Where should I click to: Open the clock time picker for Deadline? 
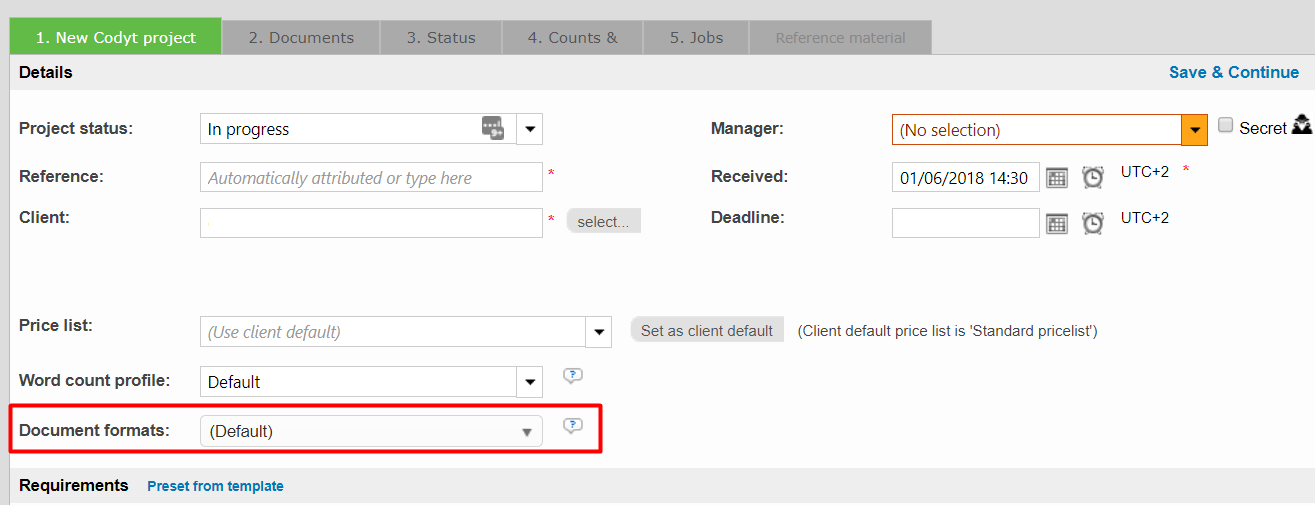1093,223
